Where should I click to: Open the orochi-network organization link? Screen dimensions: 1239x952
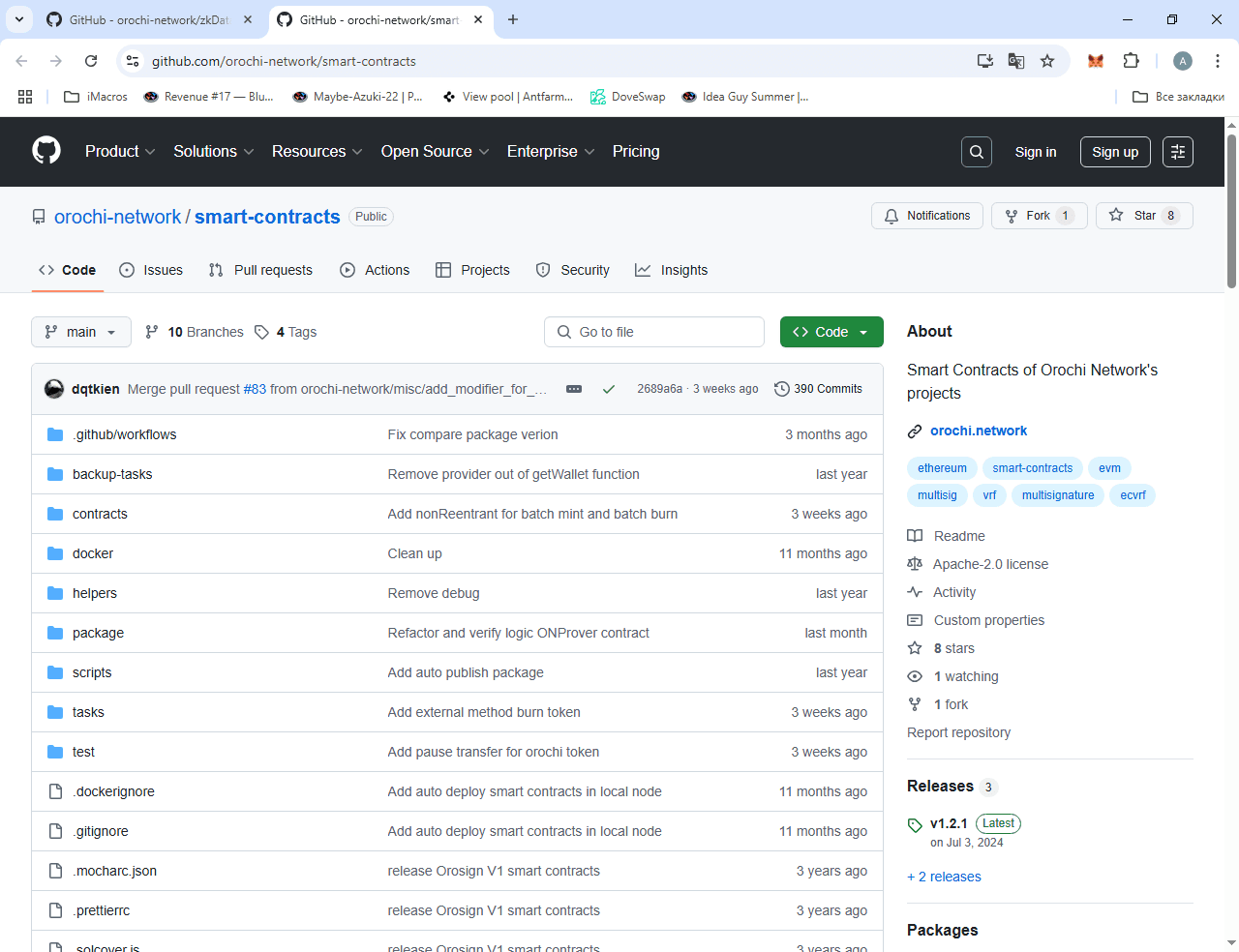coord(117,217)
